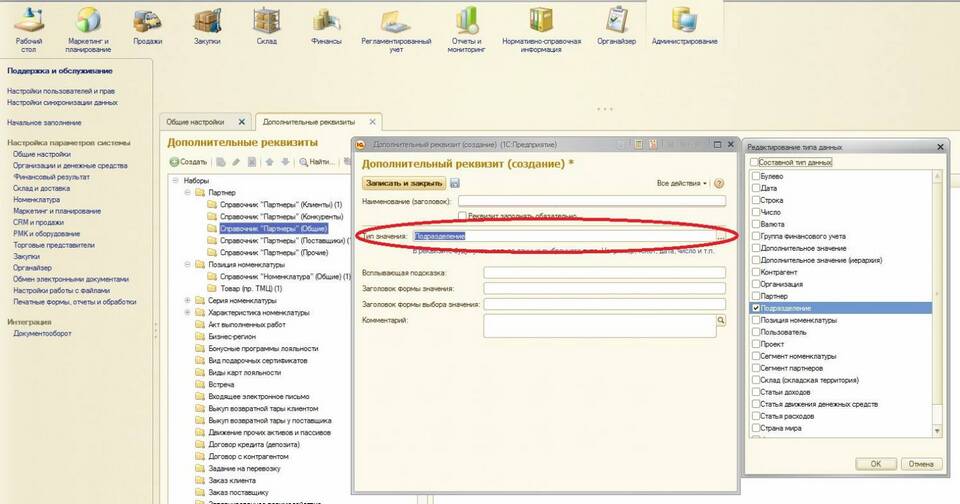This screenshot has height=504, width=960.
Task: Click the Наименование (заголовок) input field
Action: tap(590, 201)
